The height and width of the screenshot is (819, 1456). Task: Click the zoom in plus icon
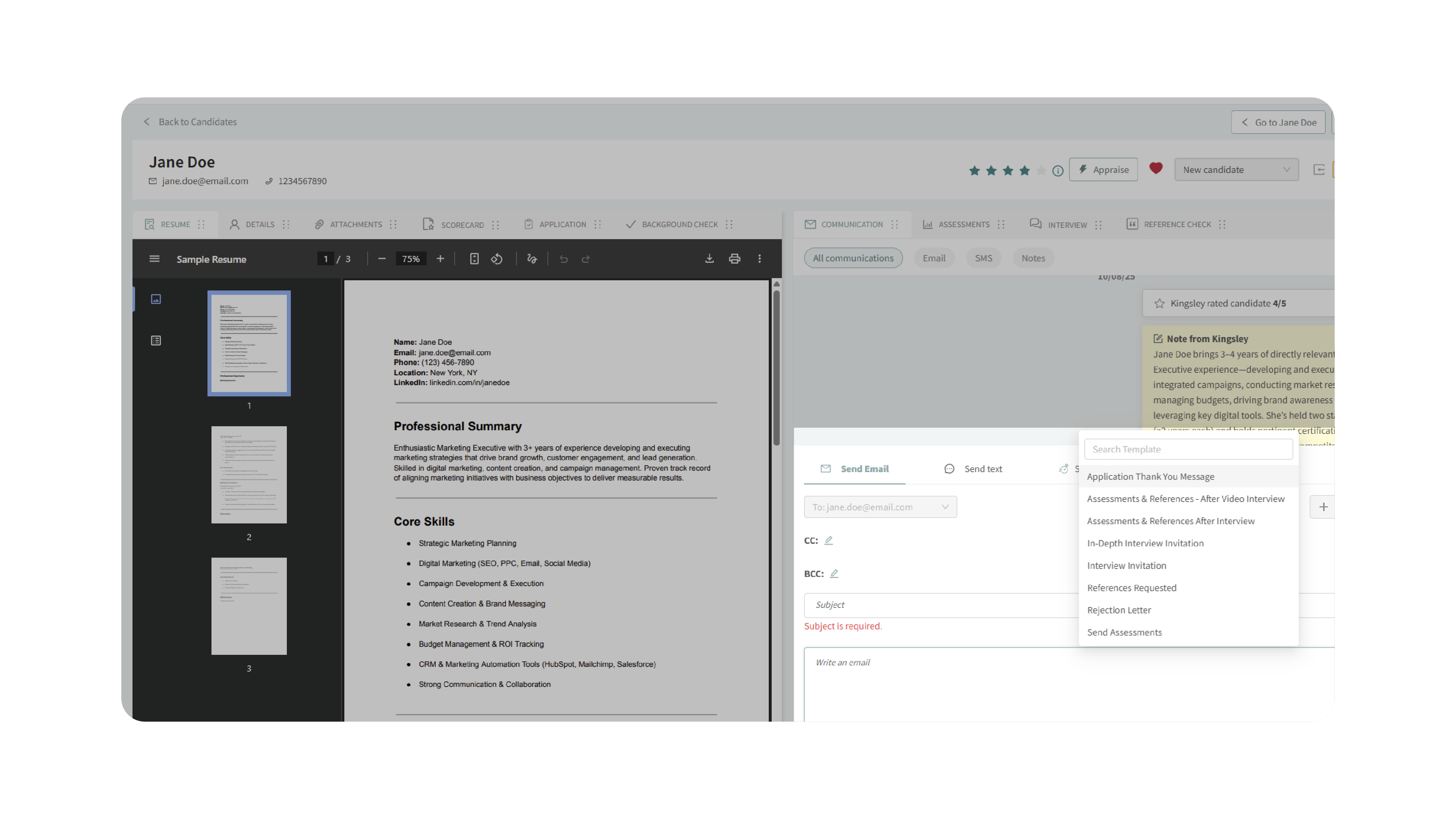tap(440, 259)
